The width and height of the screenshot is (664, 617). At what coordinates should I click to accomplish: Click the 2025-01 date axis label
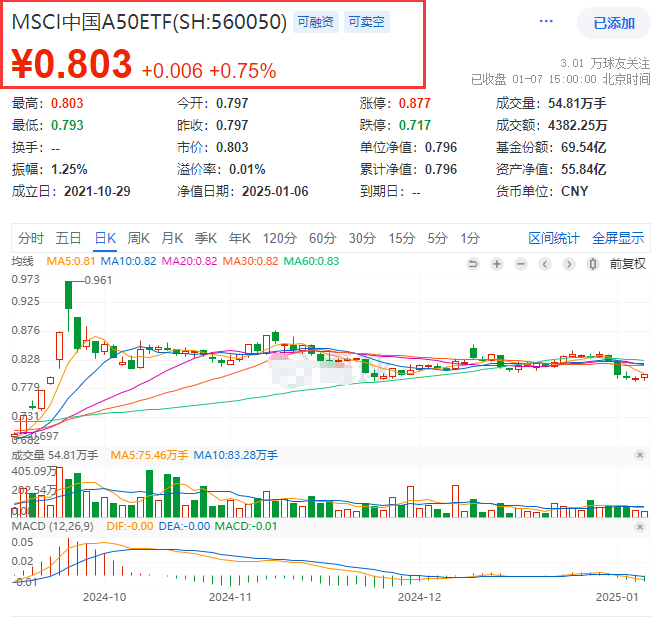617,597
